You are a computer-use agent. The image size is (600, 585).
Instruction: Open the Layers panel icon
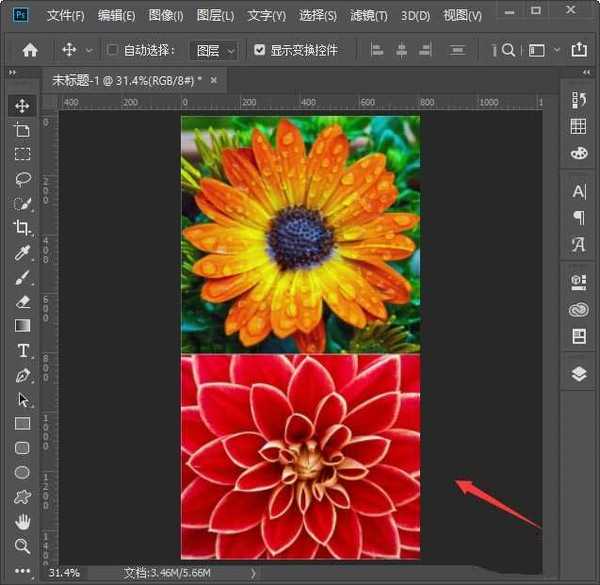coord(578,373)
